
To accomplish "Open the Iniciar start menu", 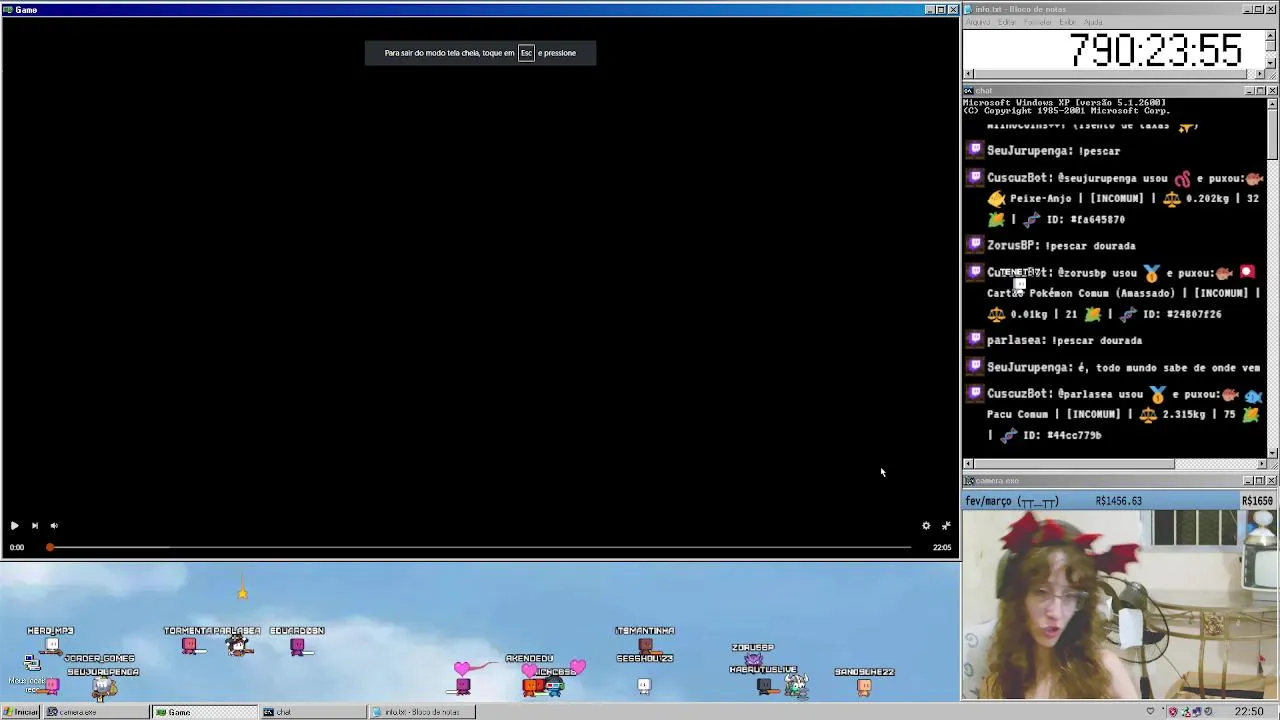I will pyautogui.click(x=20, y=712).
